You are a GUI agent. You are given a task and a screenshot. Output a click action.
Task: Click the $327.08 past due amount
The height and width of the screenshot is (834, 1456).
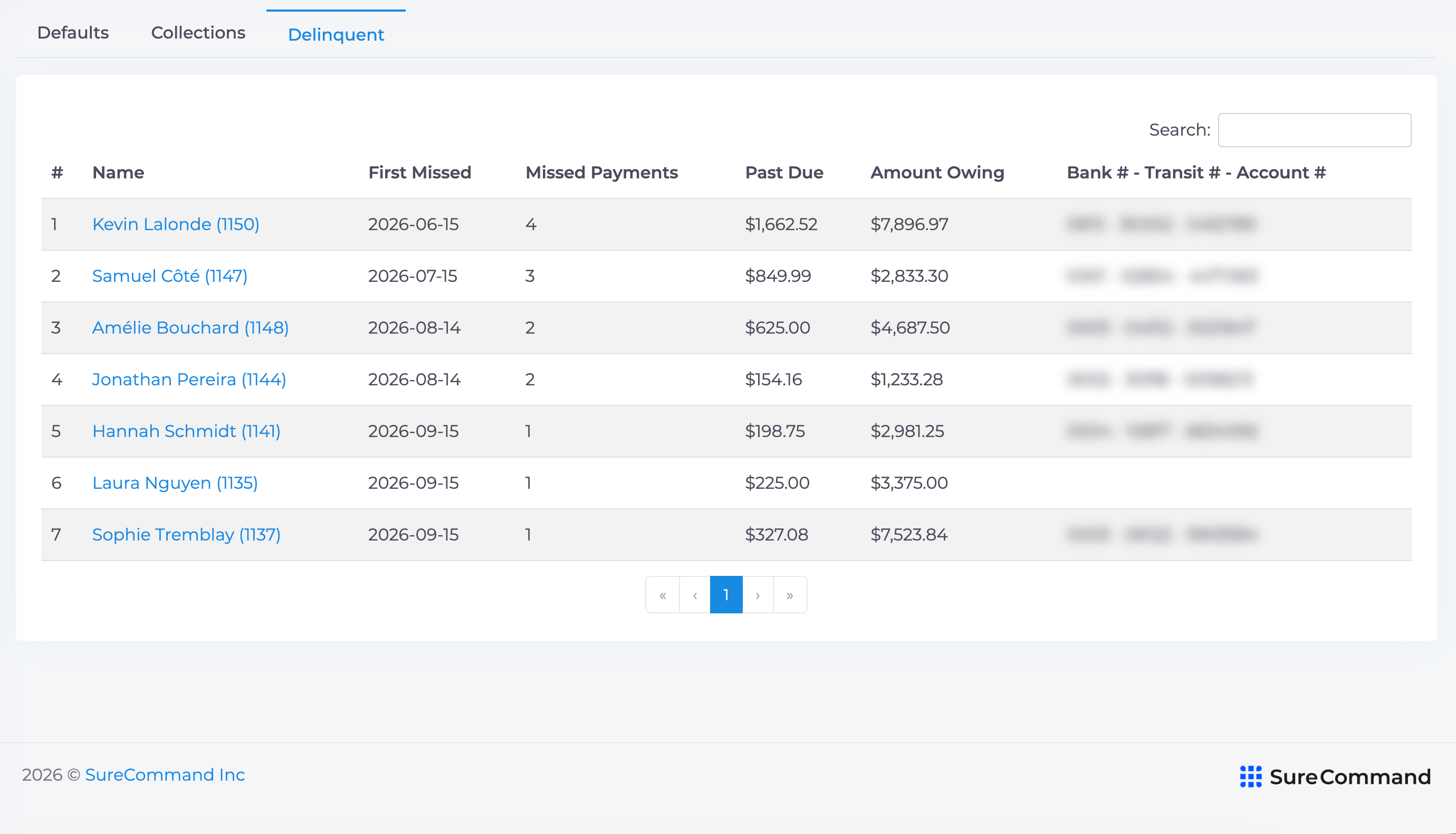(777, 534)
